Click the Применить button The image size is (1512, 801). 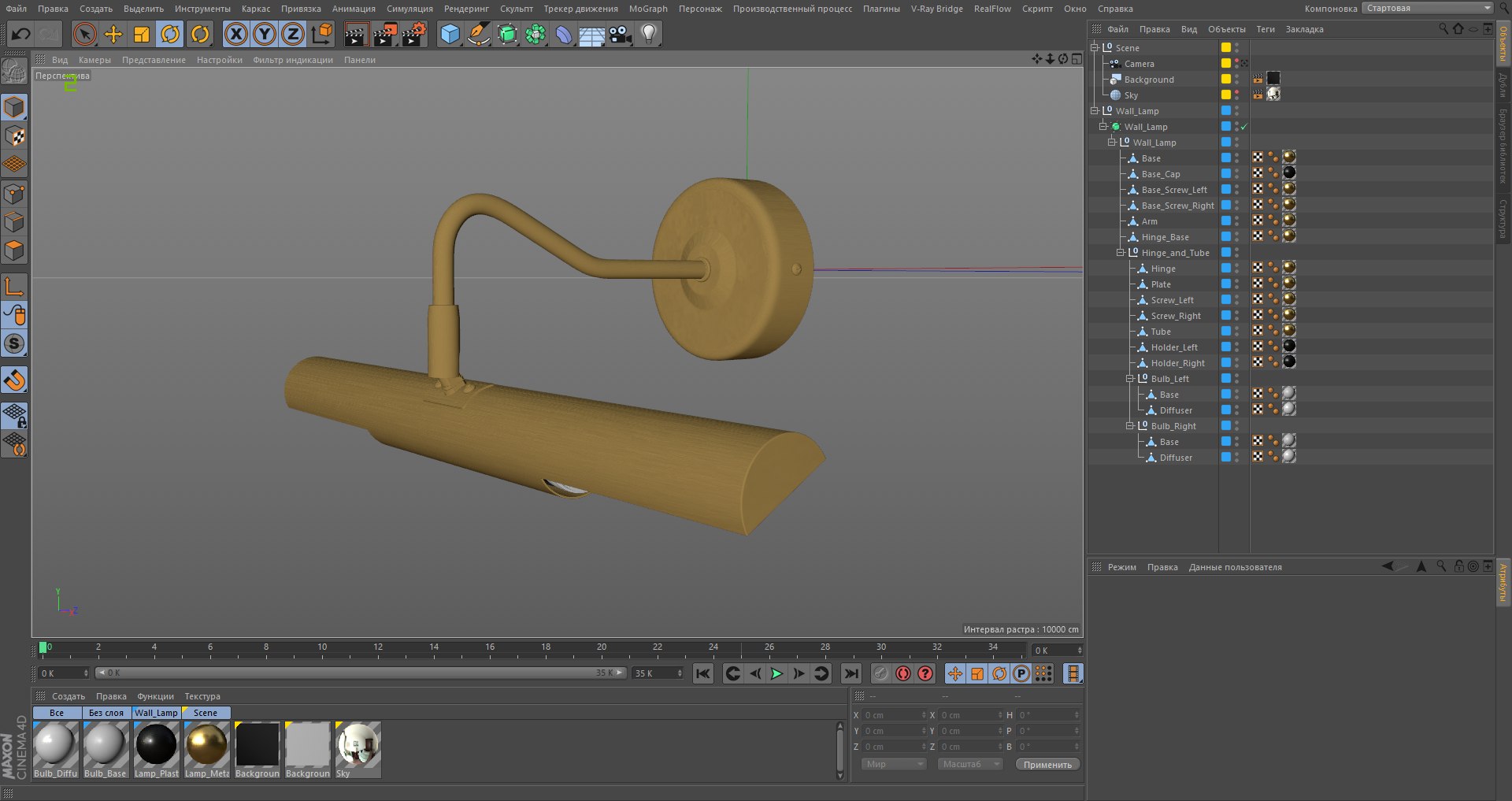tap(1047, 765)
